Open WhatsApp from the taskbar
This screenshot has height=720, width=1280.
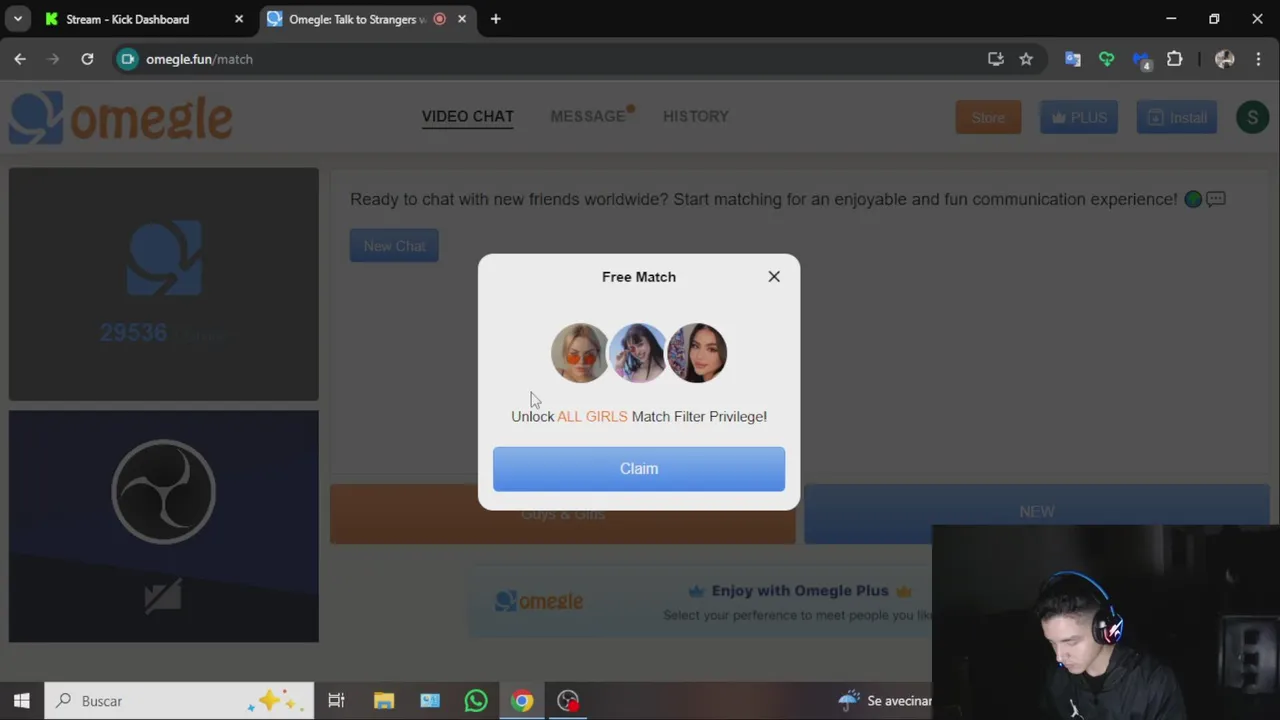click(476, 701)
